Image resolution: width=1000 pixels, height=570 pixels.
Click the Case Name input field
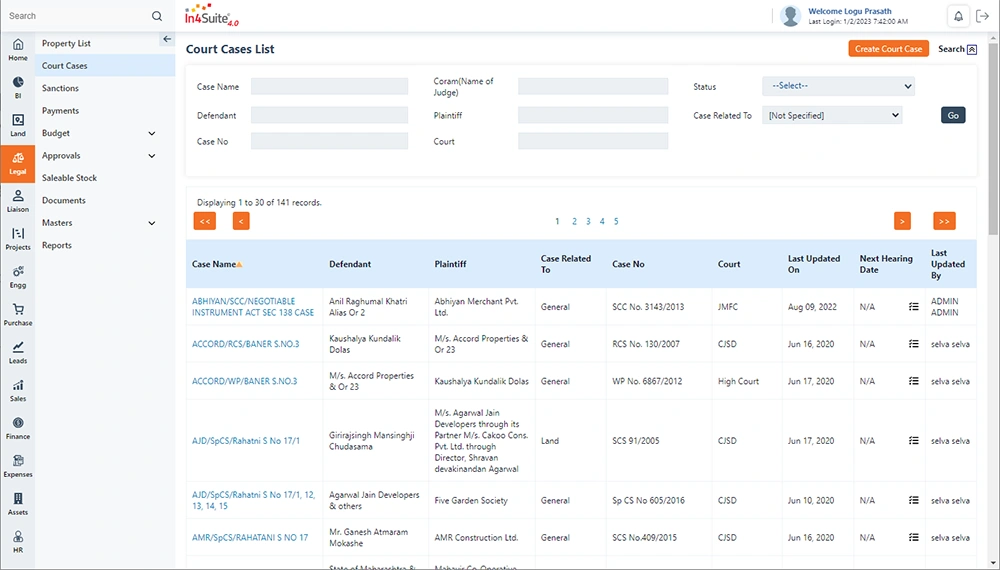tap(329, 87)
